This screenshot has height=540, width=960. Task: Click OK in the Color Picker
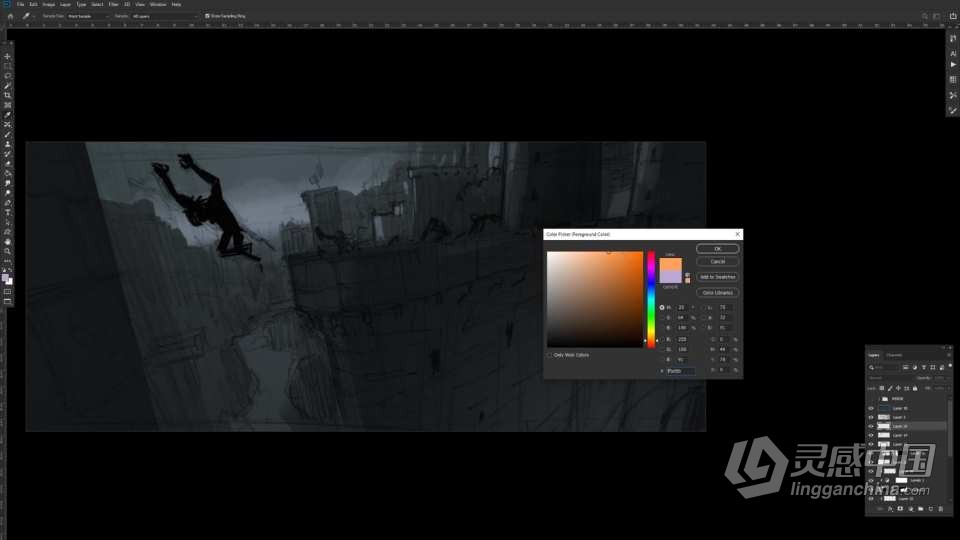click(718, 249)
